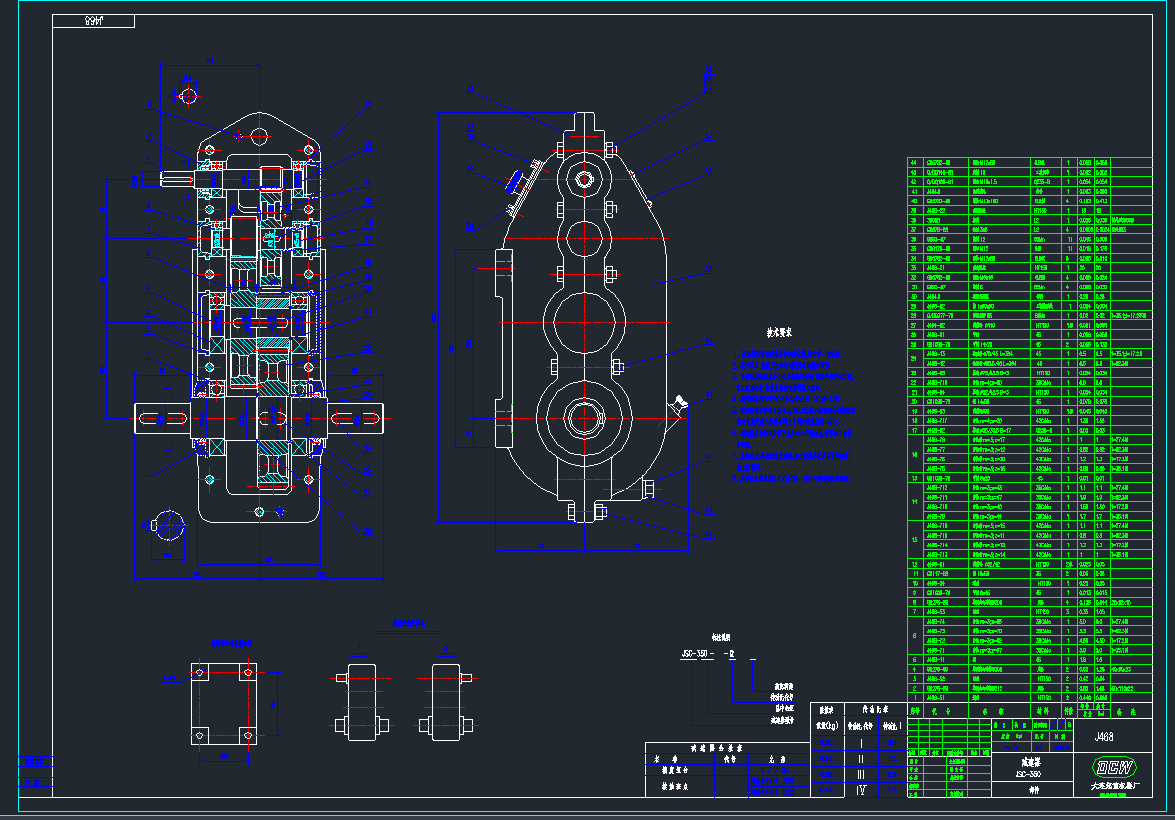
Task: Click the DCW company logo in the title block
Action: pyautogui.click(x=1116, y=764)
